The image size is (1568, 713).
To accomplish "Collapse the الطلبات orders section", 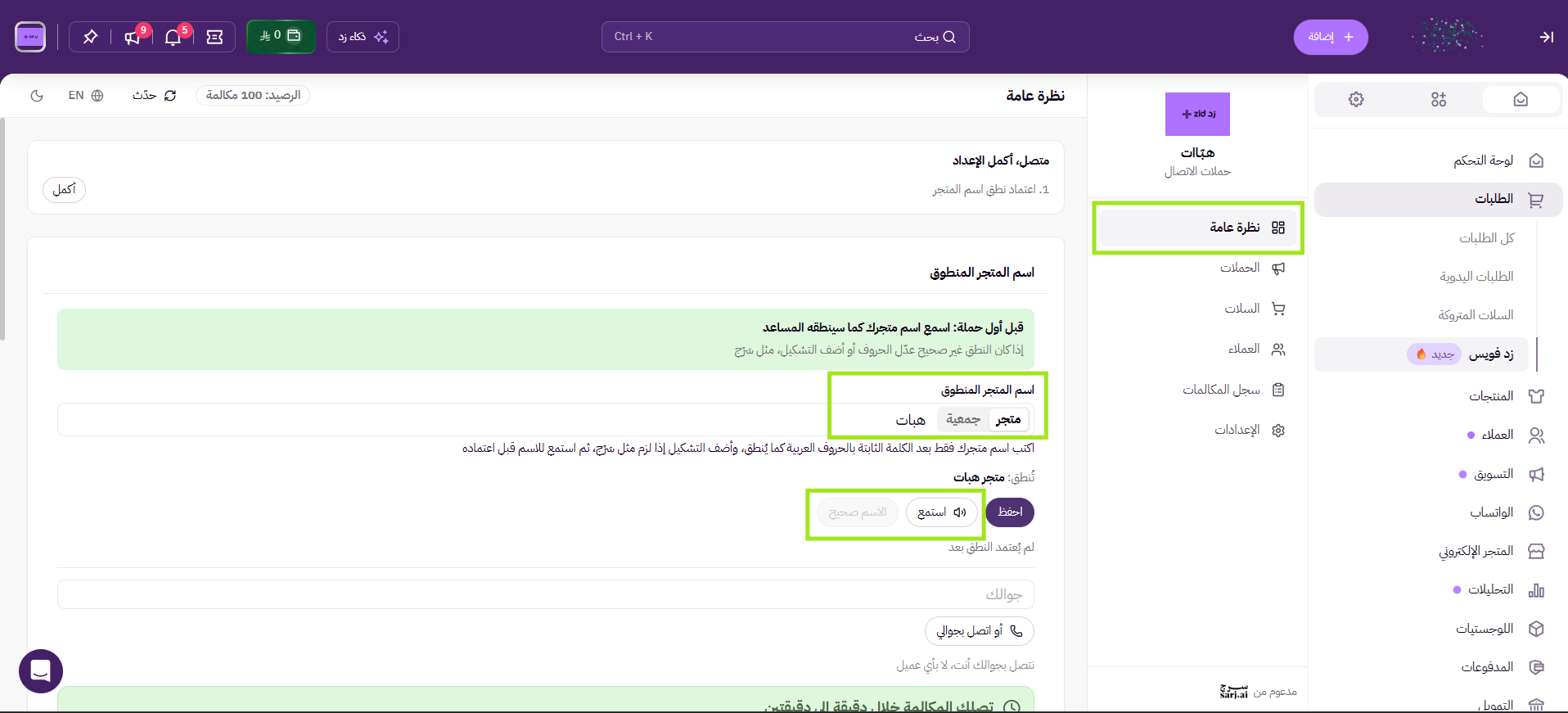I will click(x=1438, y=199).
